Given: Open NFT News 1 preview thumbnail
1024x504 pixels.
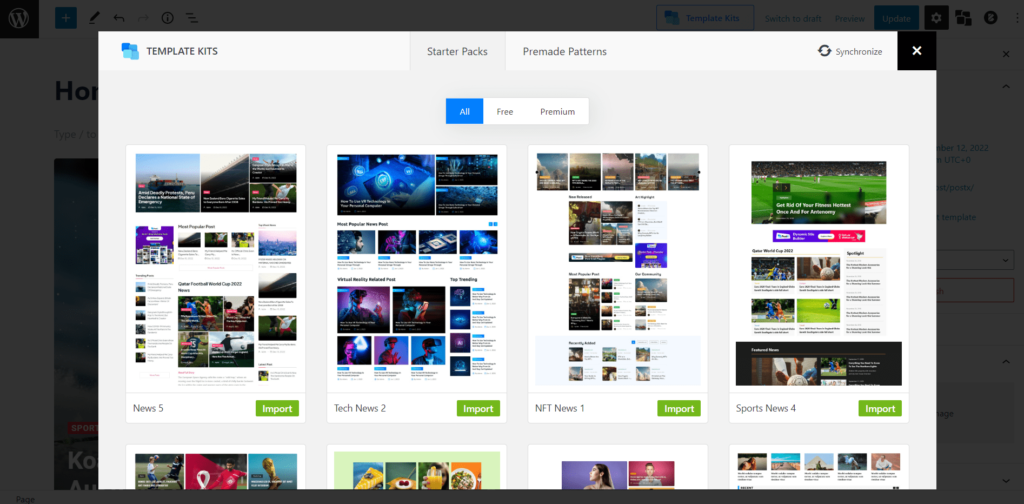Looking at the screenshot, I should [618, 269].
